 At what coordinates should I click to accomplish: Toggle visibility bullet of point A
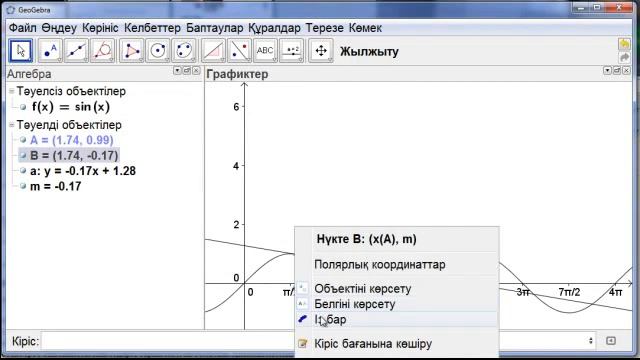coord(23,140)
